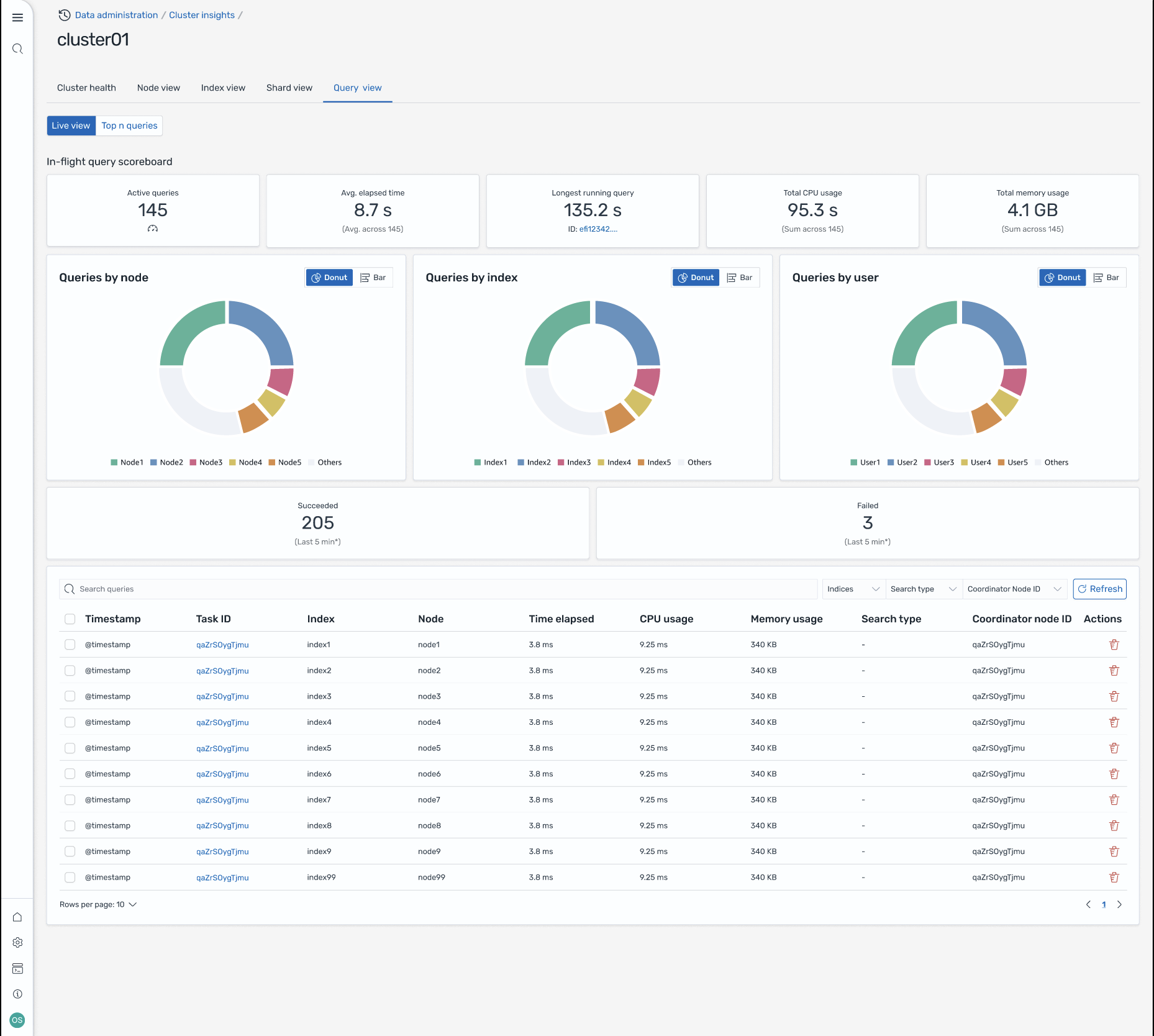Open the dev console icon in sidebar
1154x1036 pixels.
[x=17, y=968]
